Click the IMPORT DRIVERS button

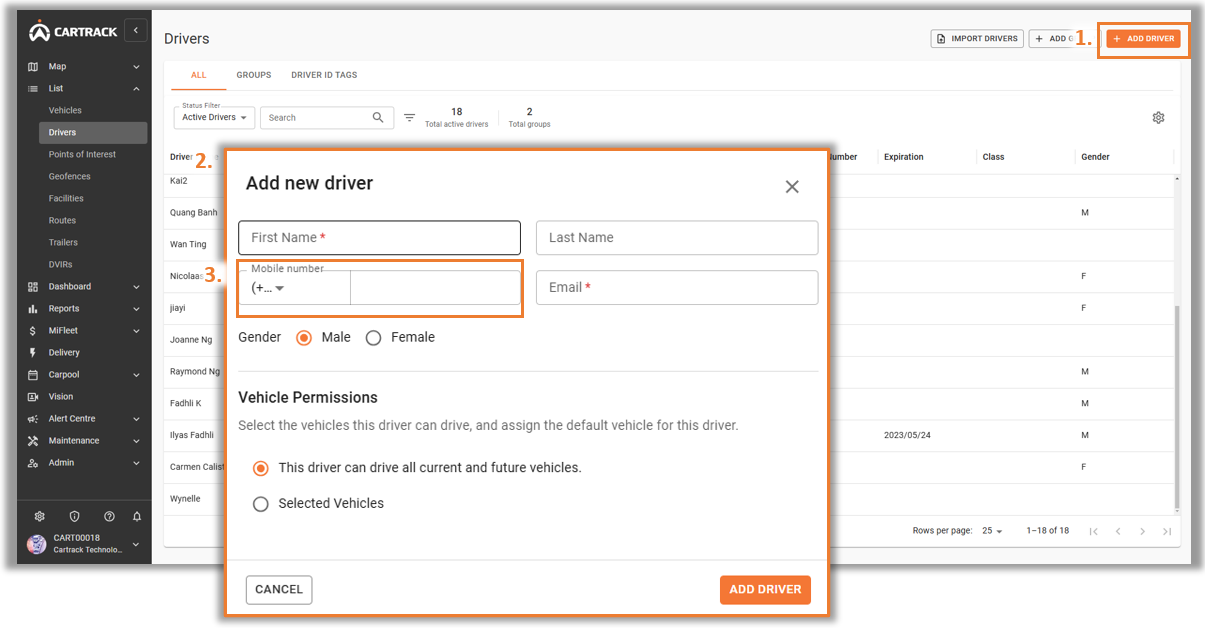click(977, 39)
